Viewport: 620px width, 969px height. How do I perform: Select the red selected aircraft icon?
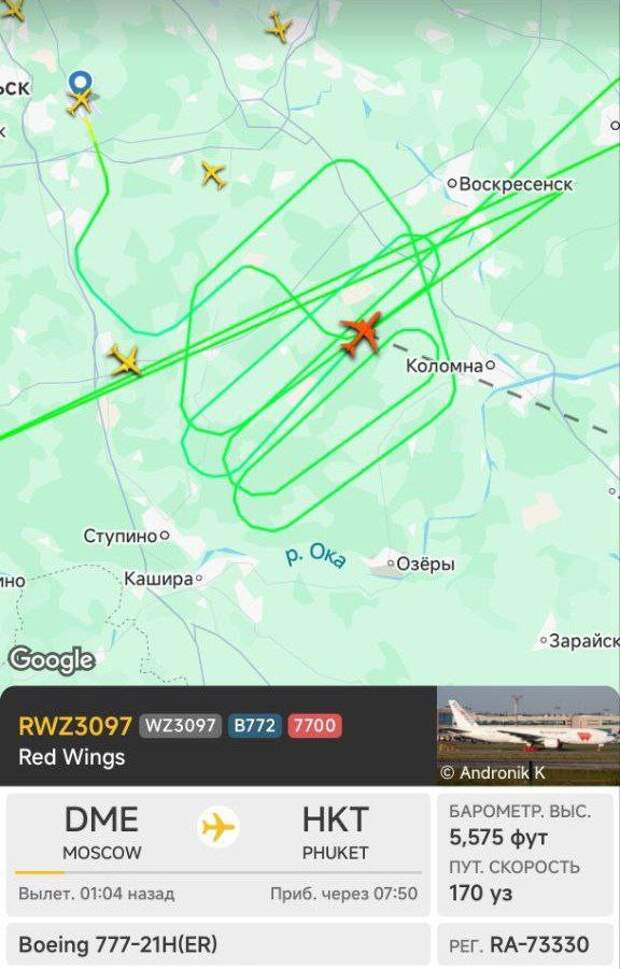362,333
